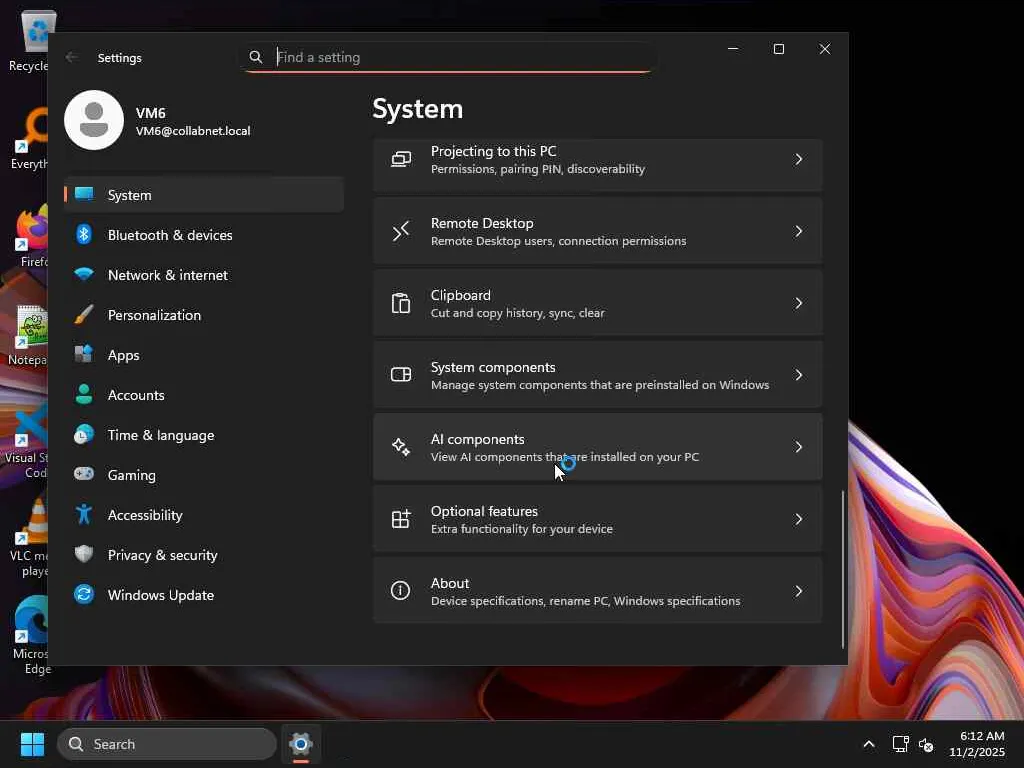Open the Remote Desktop settings
The width and height of the screenshot is (1024, 768).
click(598, 231)
